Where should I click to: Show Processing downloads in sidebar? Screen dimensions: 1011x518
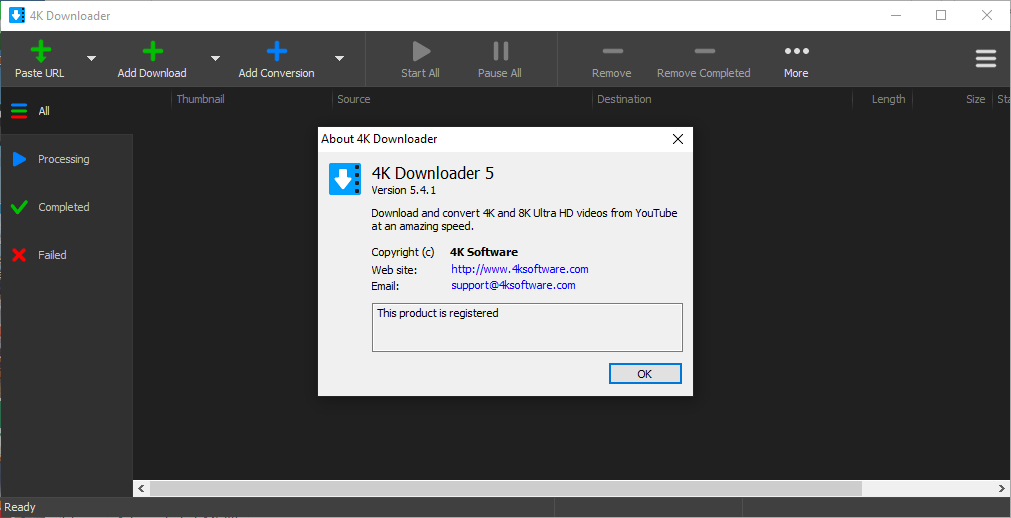coord(66,159)
